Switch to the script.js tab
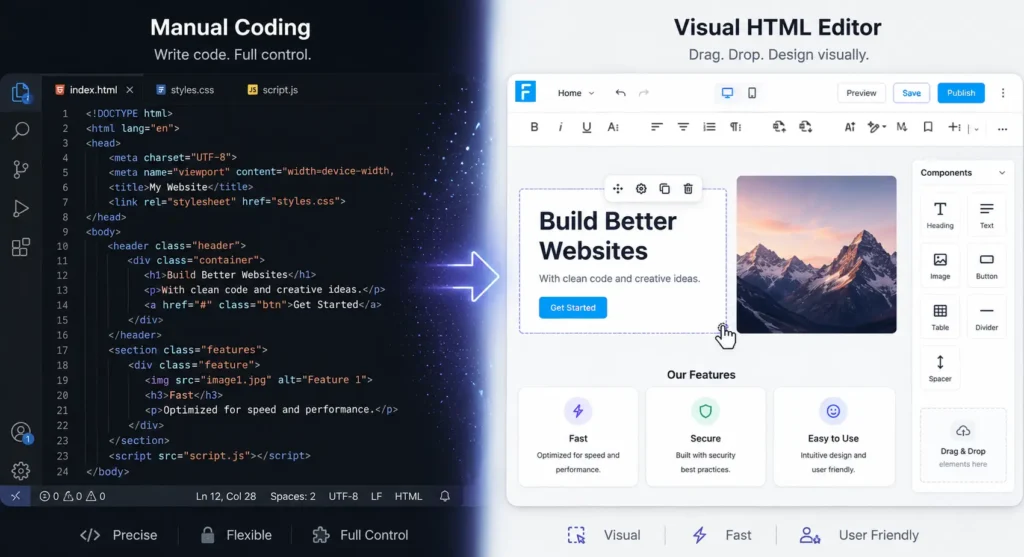 pyautogui.click(x=272, y=90)
